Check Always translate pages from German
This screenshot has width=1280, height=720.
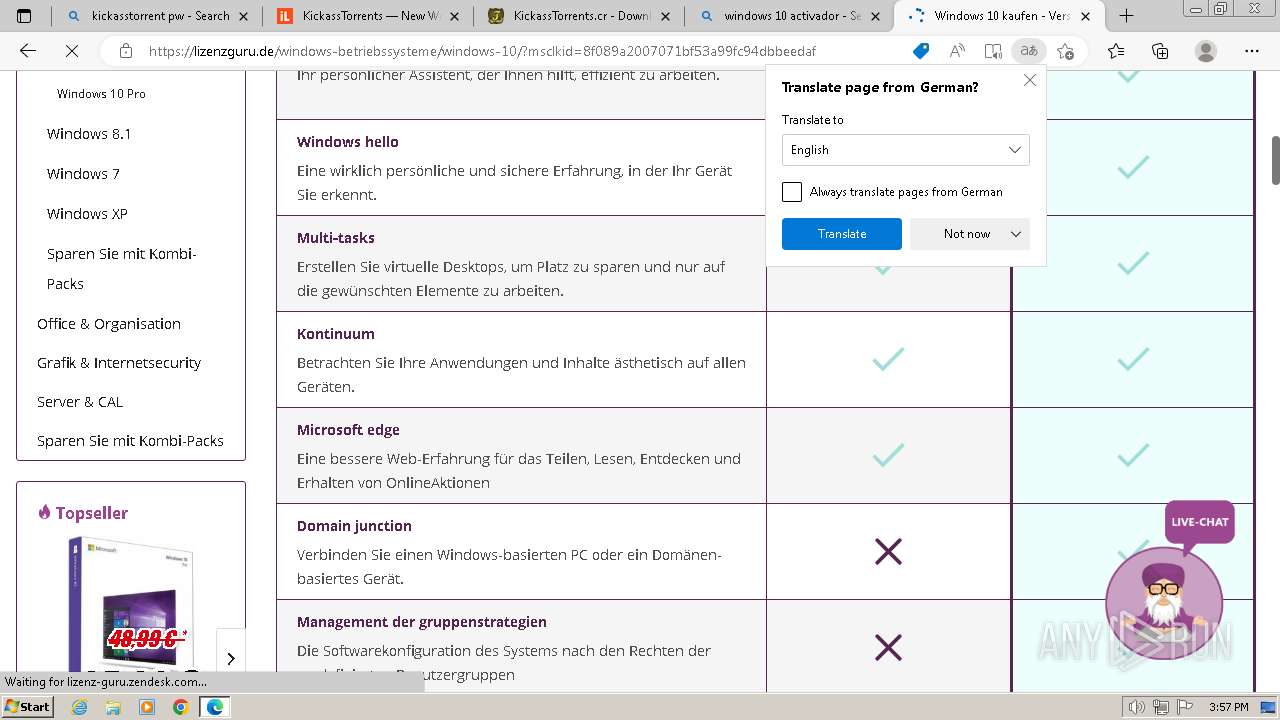tap(792, 192)
